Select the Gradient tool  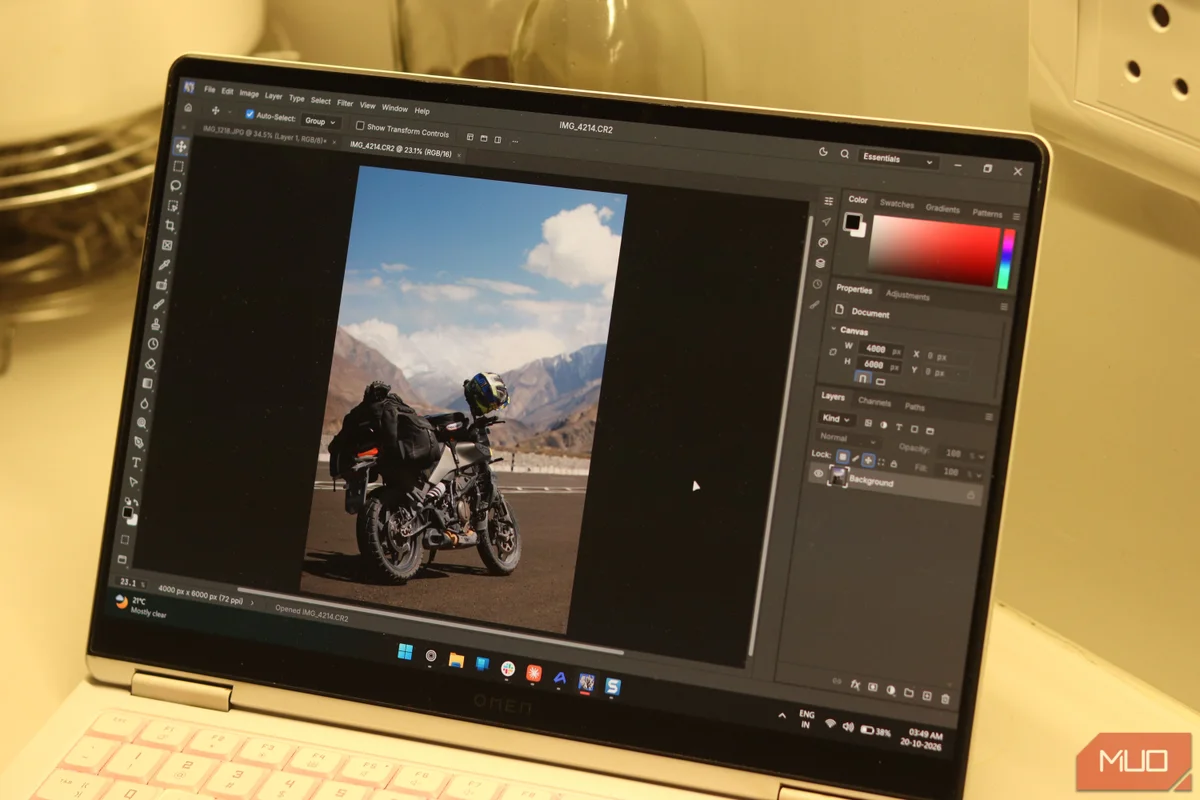click(147, 383)
